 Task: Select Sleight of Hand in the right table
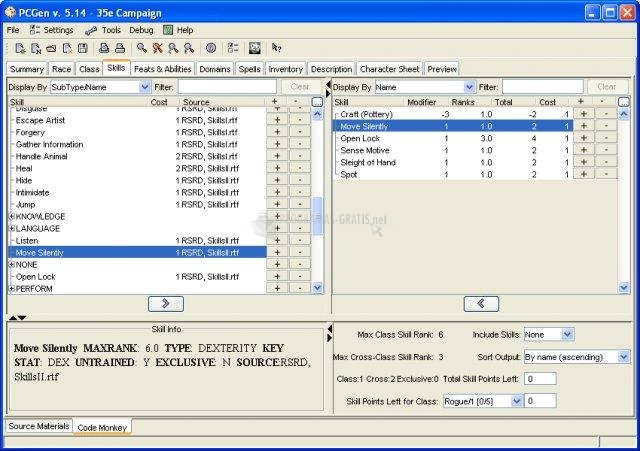tap(453, 162)
